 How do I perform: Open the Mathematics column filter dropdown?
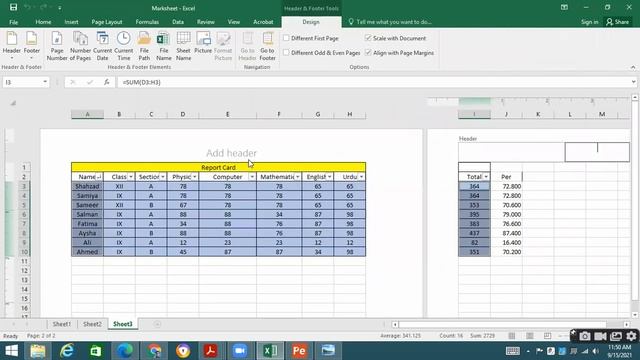(298, 177)
